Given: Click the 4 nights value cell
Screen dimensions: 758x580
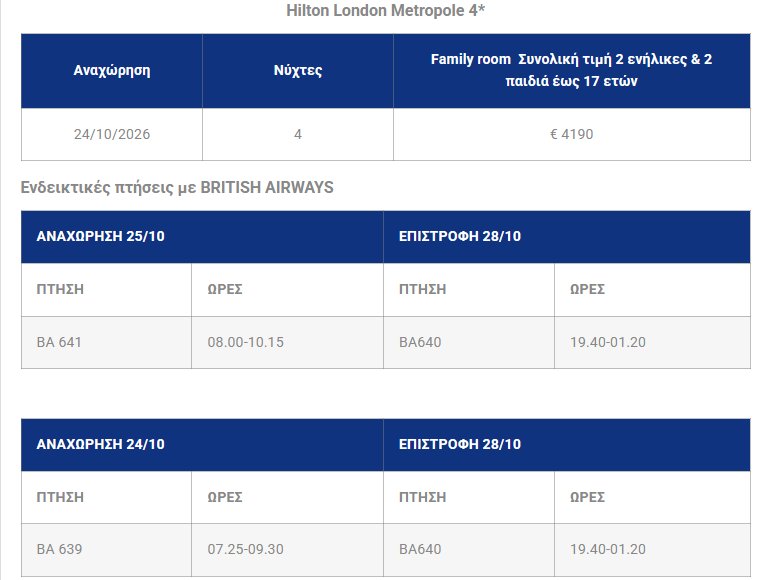Looking at the screenshot, I should [298, 134].
